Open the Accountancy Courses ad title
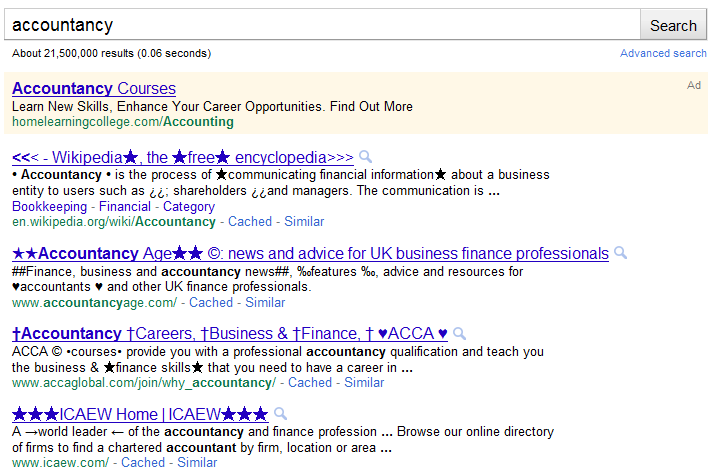The image size is (711, 472). pos(94,88)
